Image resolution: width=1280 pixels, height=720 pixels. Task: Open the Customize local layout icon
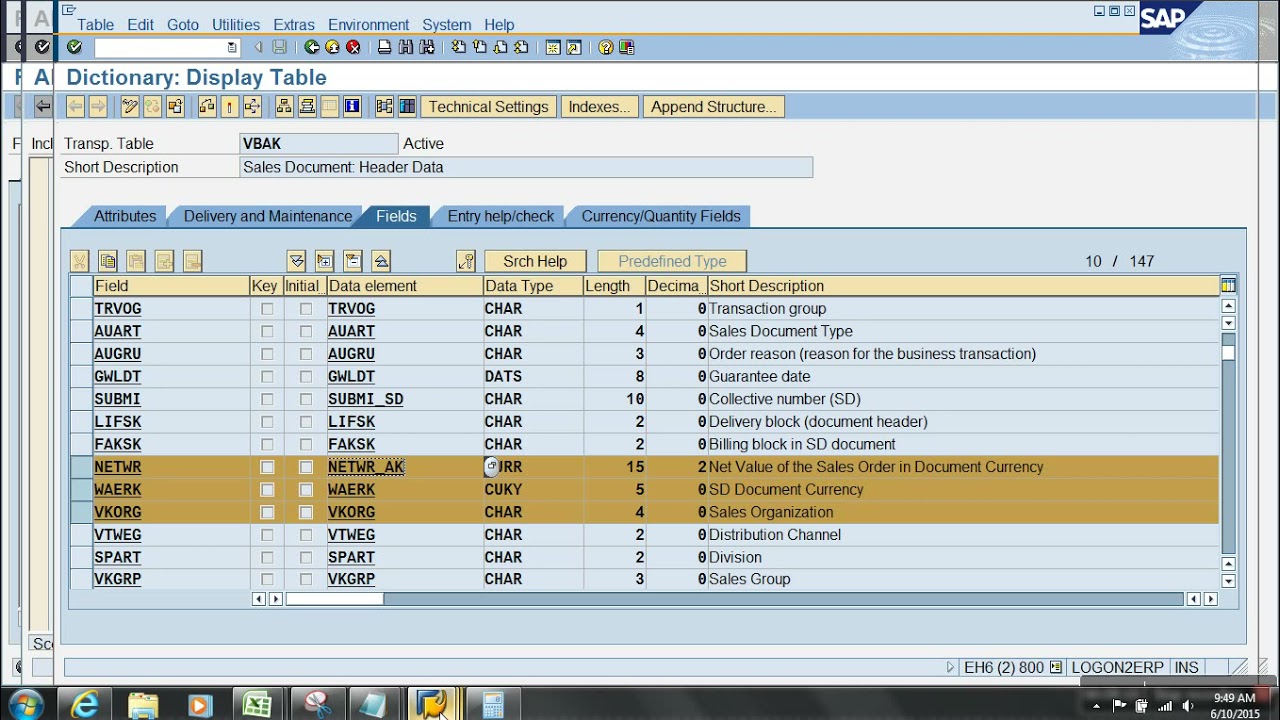coord(627,47)
